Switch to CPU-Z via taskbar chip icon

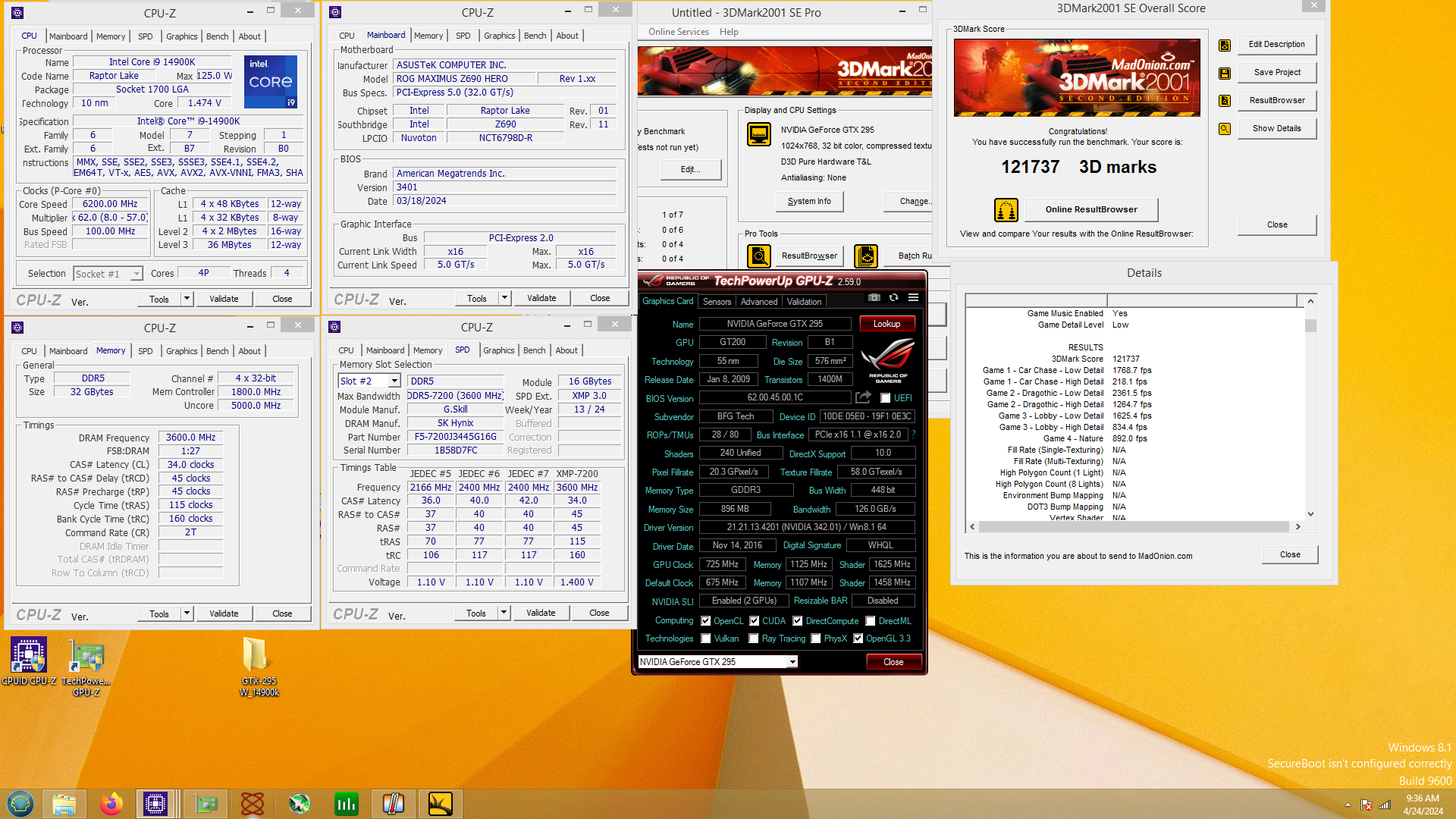click(155, 803)
